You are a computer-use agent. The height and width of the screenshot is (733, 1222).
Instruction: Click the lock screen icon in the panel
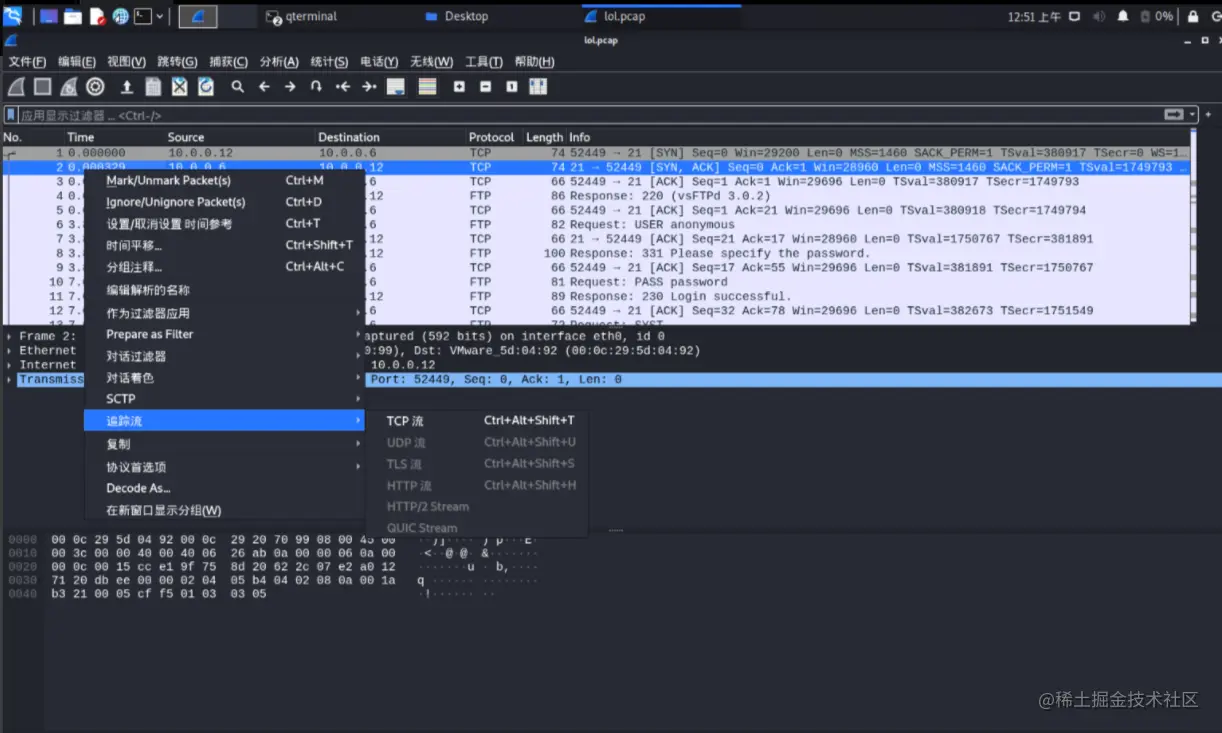[1192, 16]
